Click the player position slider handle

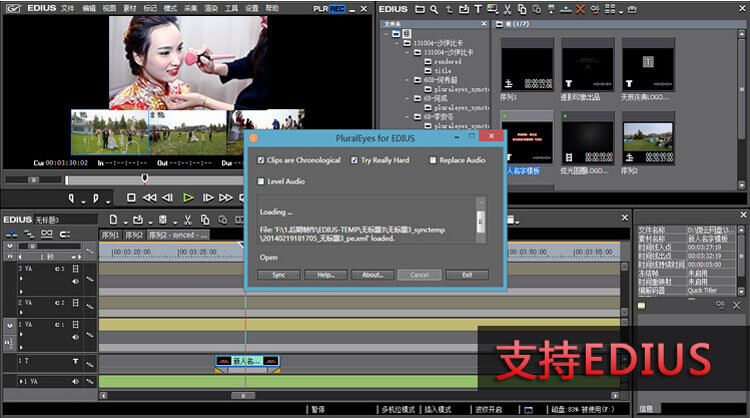144,178
